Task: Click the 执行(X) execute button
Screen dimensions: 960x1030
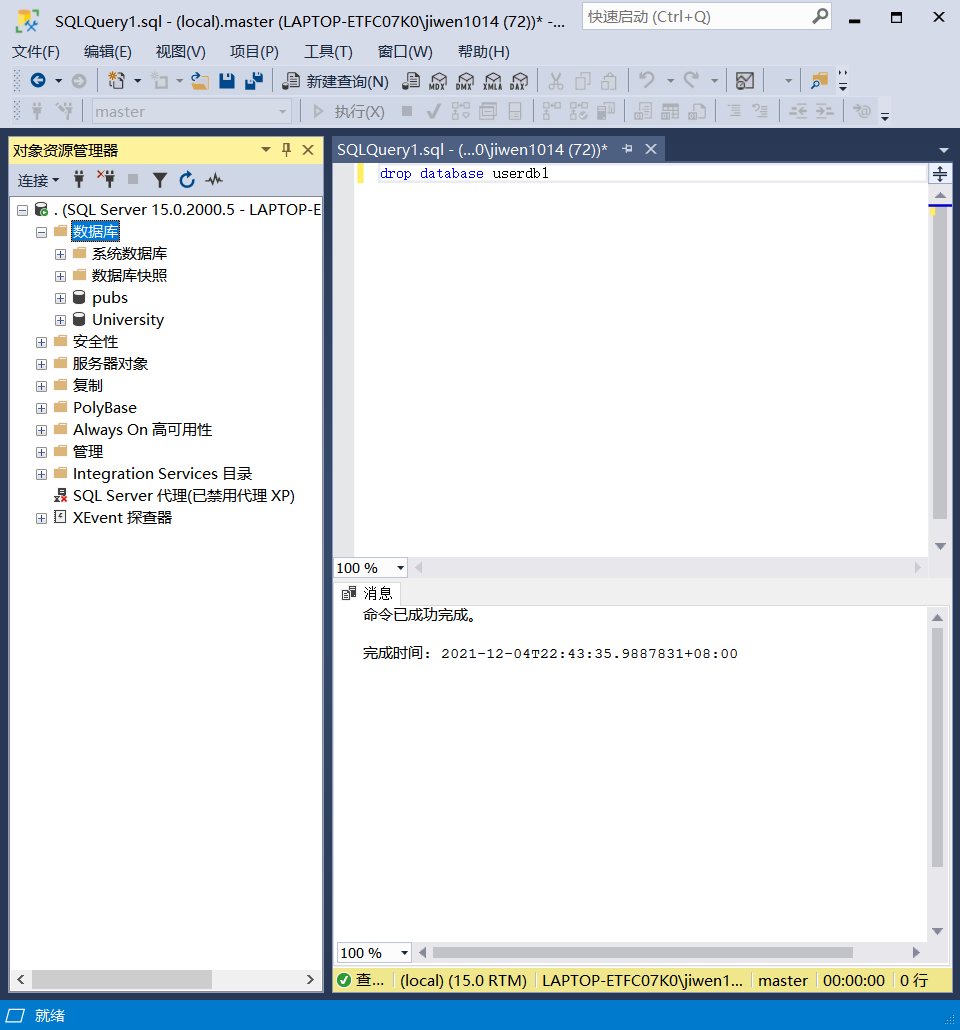Action: click(x=349, y=112)
